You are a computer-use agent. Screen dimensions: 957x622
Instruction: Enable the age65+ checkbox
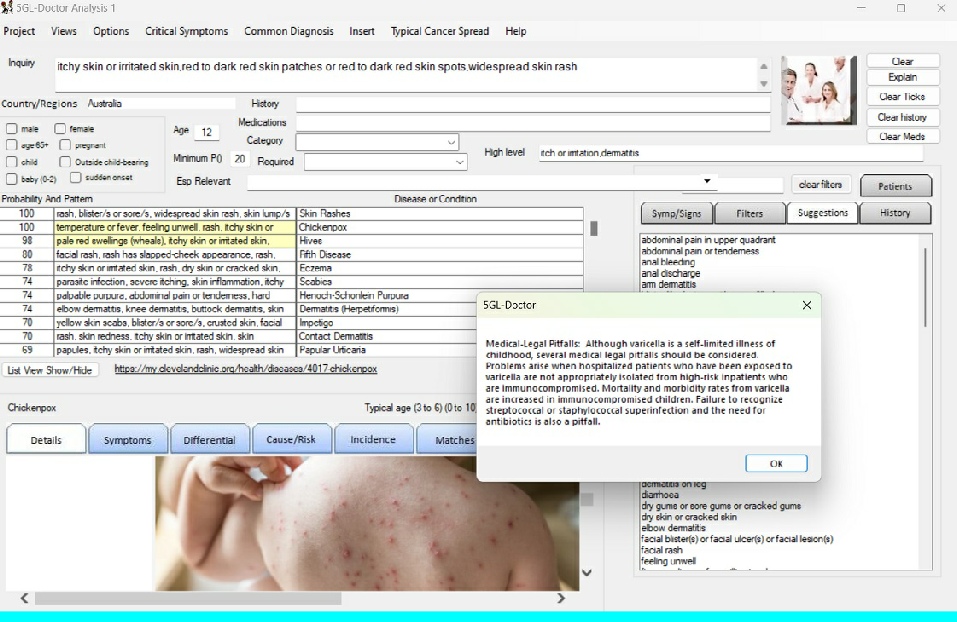12,145
